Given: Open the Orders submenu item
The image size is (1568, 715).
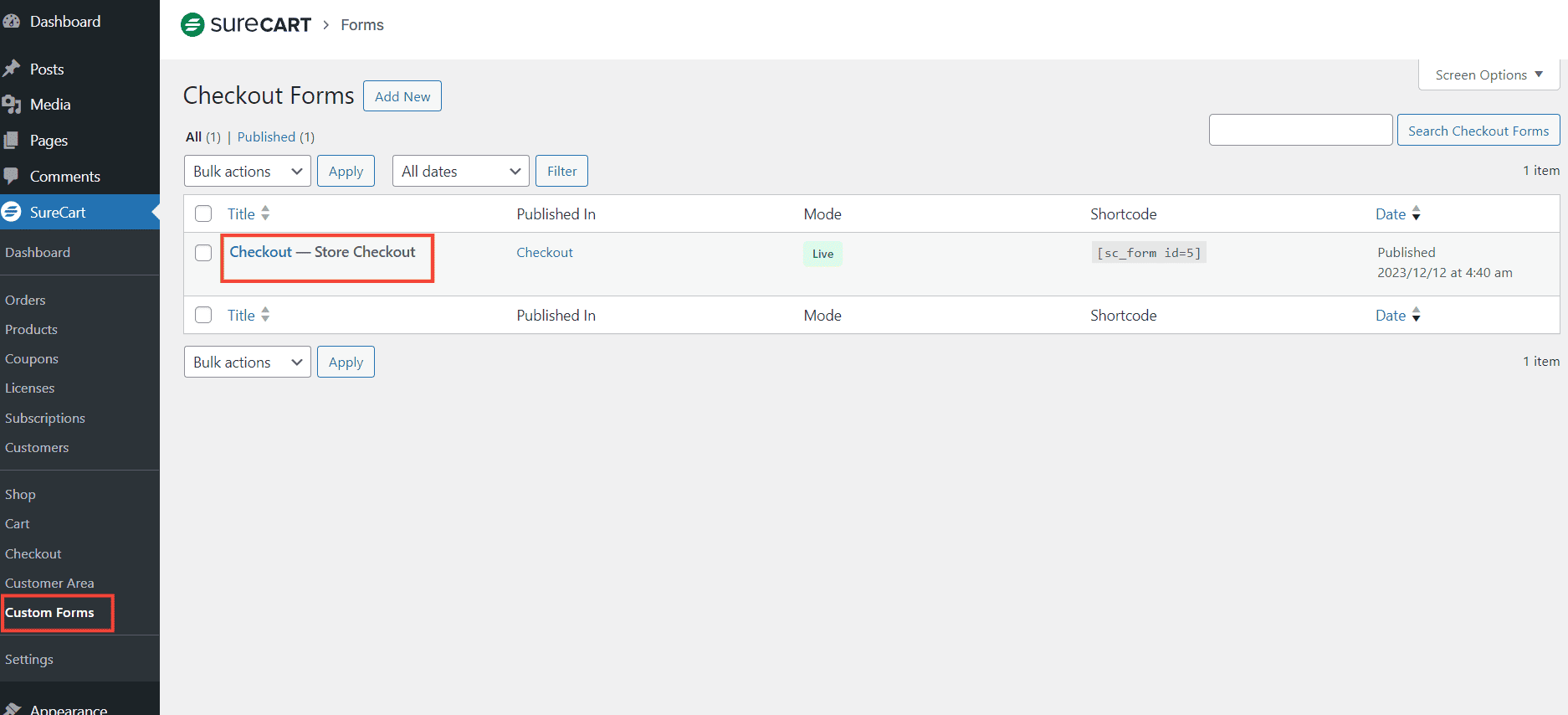Looking at the screenshot, I should 25,301.
